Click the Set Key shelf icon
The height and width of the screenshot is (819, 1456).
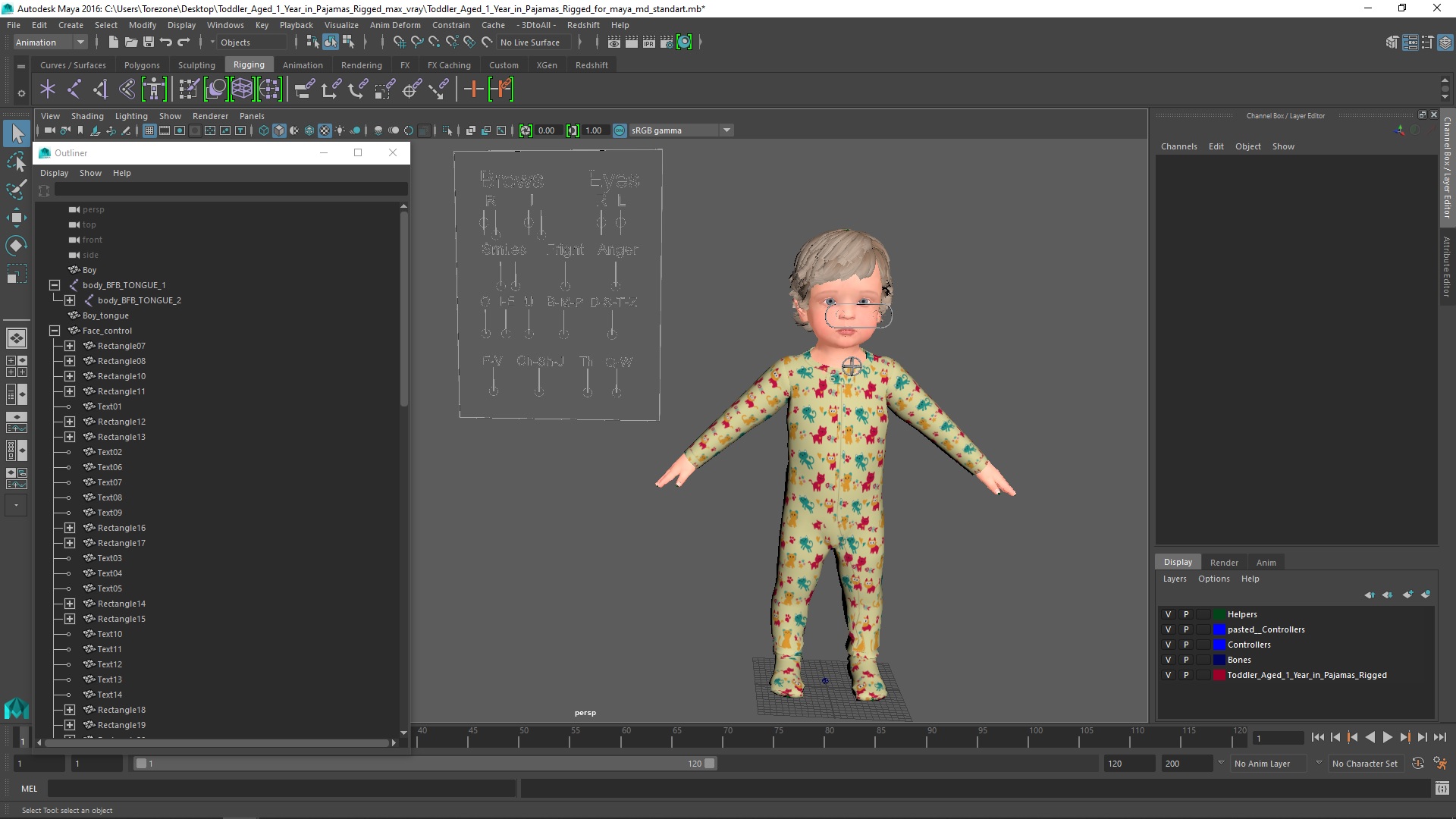pos(473,89)
